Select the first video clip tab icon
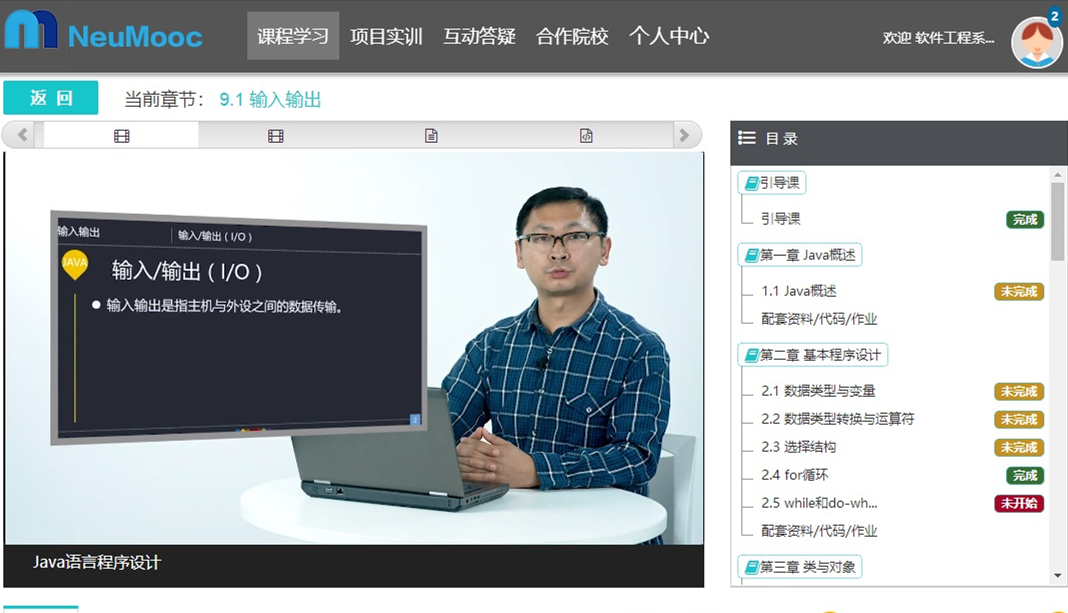 pyautogui.click(x=120, y=134)
